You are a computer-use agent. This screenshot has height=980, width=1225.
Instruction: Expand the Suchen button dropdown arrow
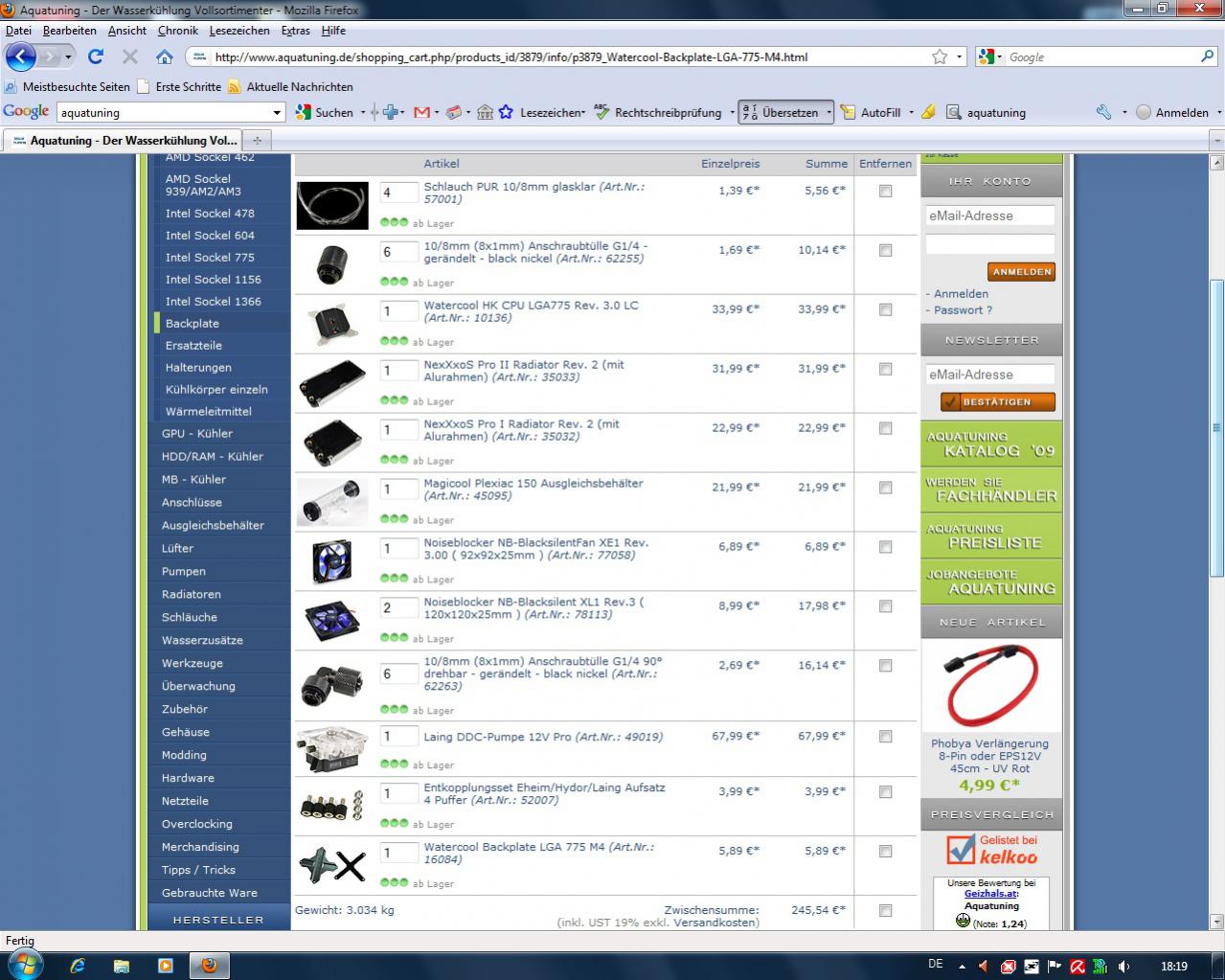coord(362,112)
